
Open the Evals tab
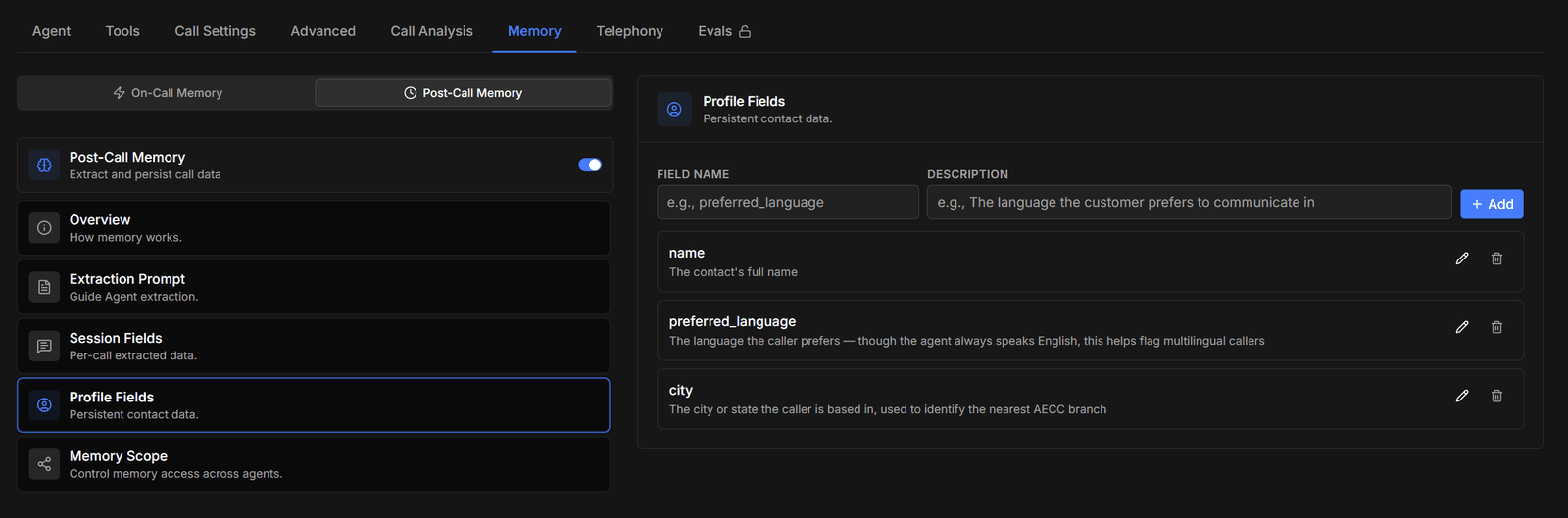tap(724, 31)
